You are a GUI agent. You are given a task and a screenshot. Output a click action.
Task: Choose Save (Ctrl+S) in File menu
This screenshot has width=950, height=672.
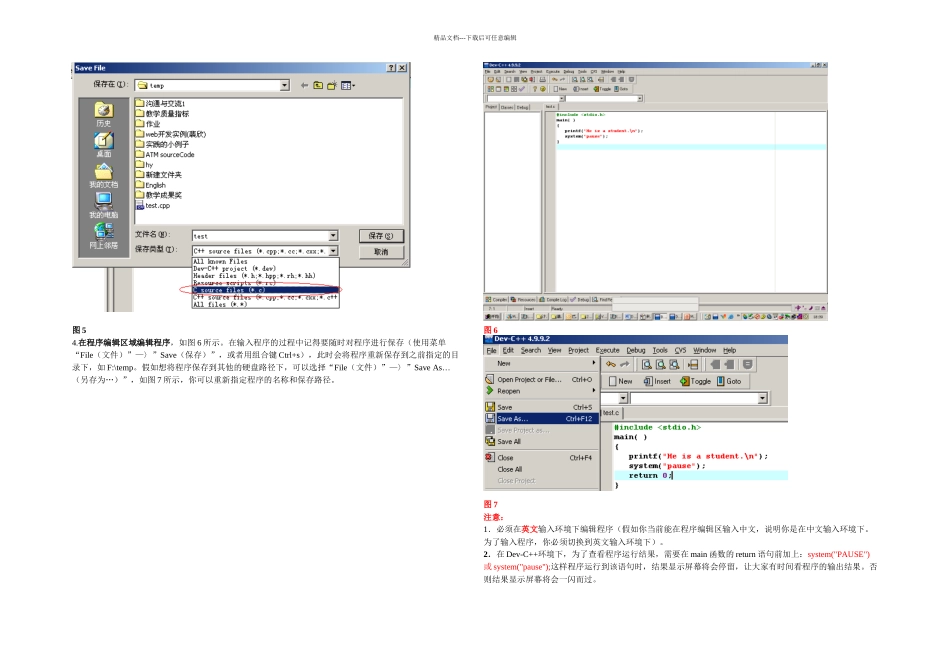(x=542, y=407)
